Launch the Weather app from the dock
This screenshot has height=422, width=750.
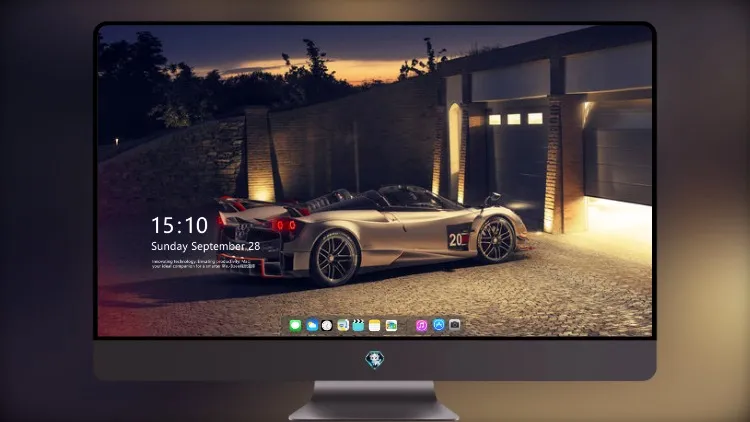312,325
